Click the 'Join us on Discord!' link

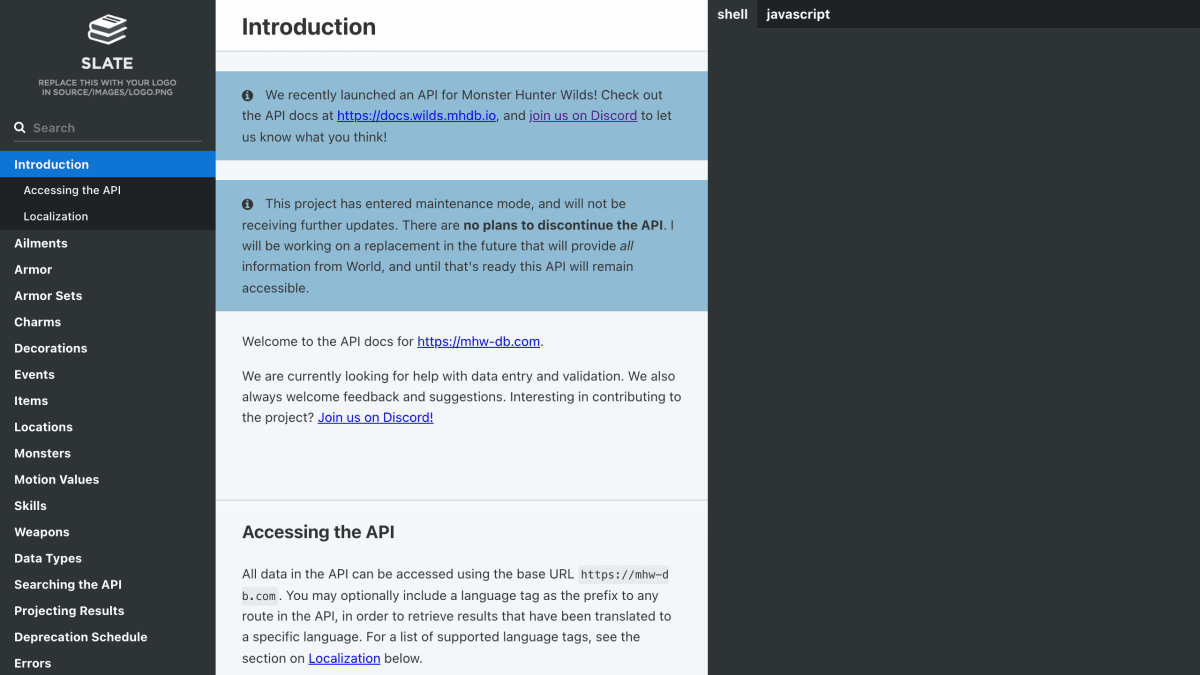[x=375, y=418]
